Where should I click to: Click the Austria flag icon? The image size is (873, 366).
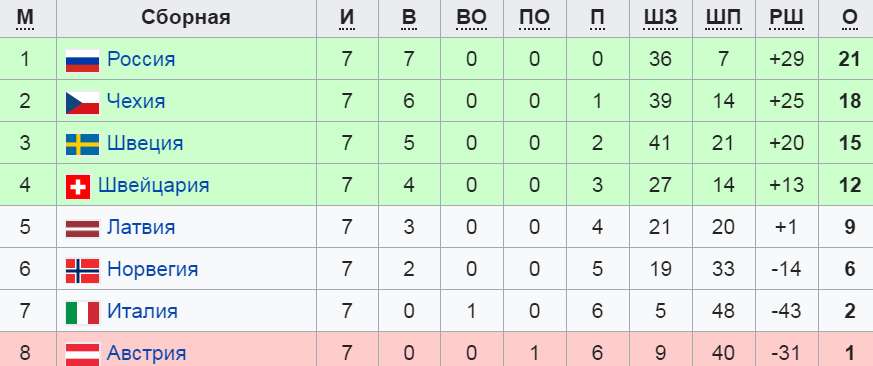pos(82,354)
